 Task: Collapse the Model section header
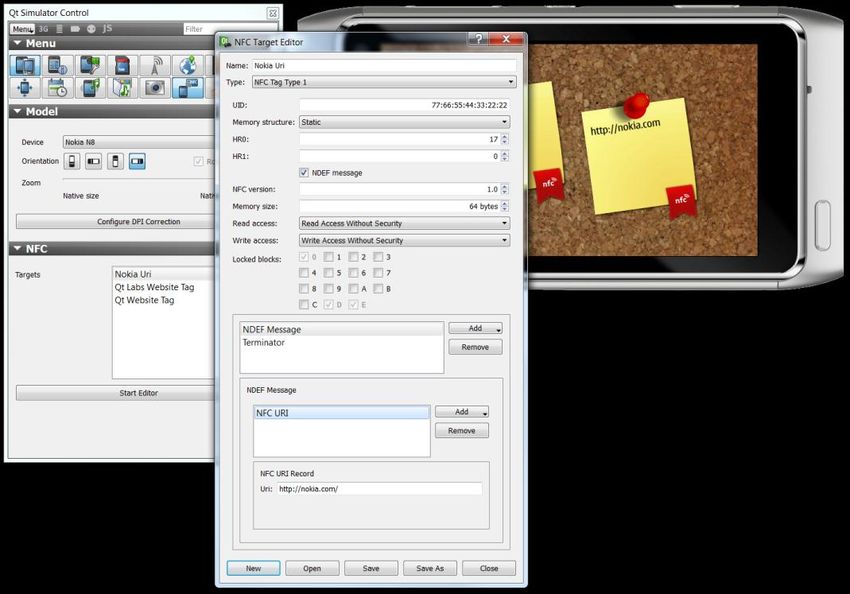pyautogui.click(x=112, y=112)
